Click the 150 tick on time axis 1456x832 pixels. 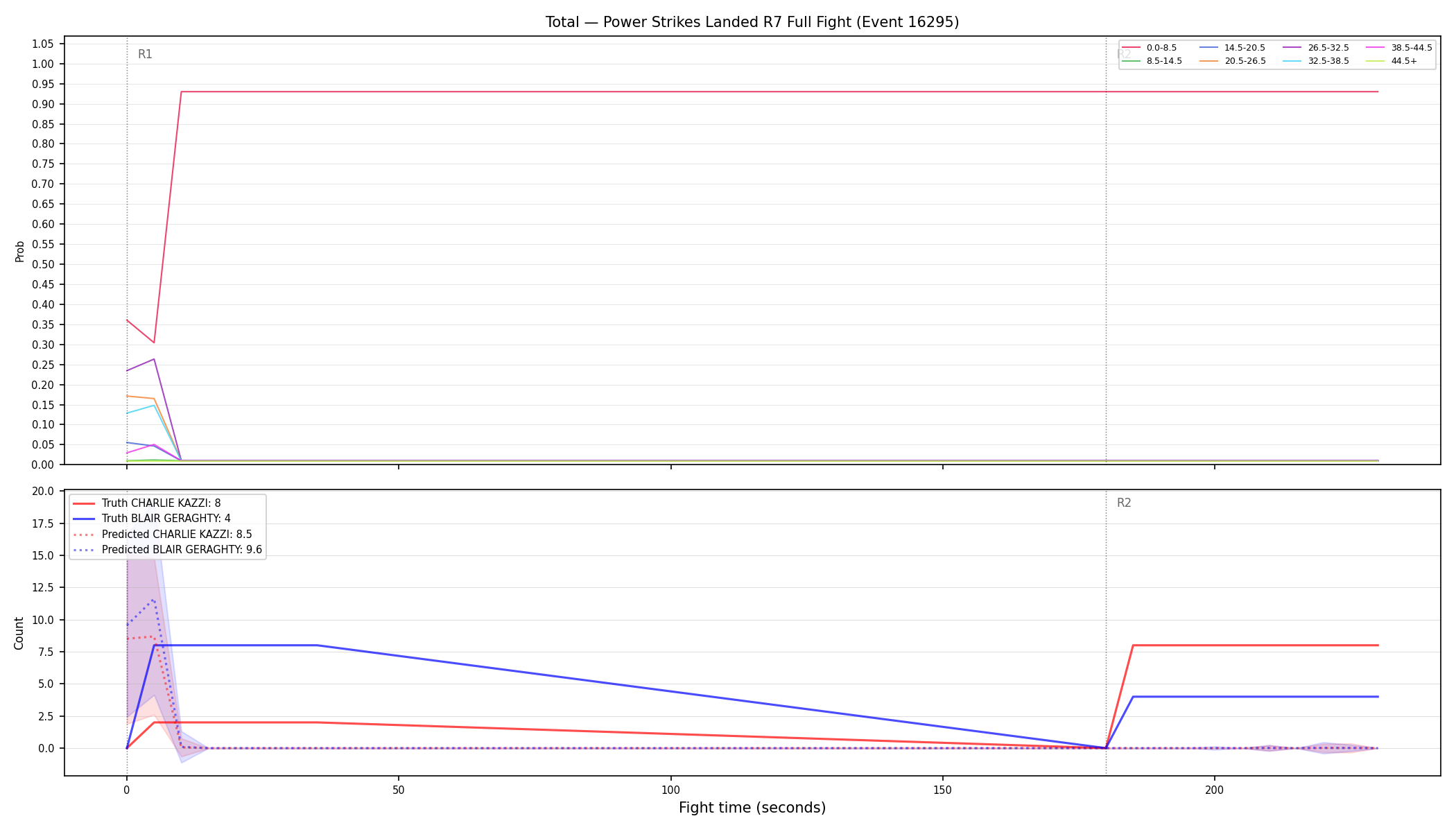pyautogui.click(x=942, y=790)
